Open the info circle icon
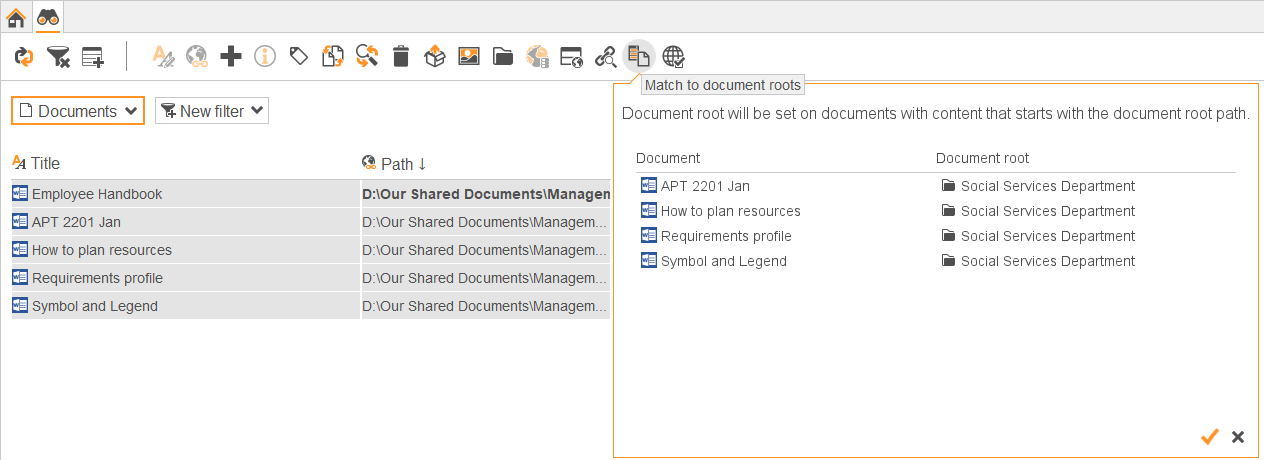Screen dimensions: 1264x460 (x=265, y=56)
